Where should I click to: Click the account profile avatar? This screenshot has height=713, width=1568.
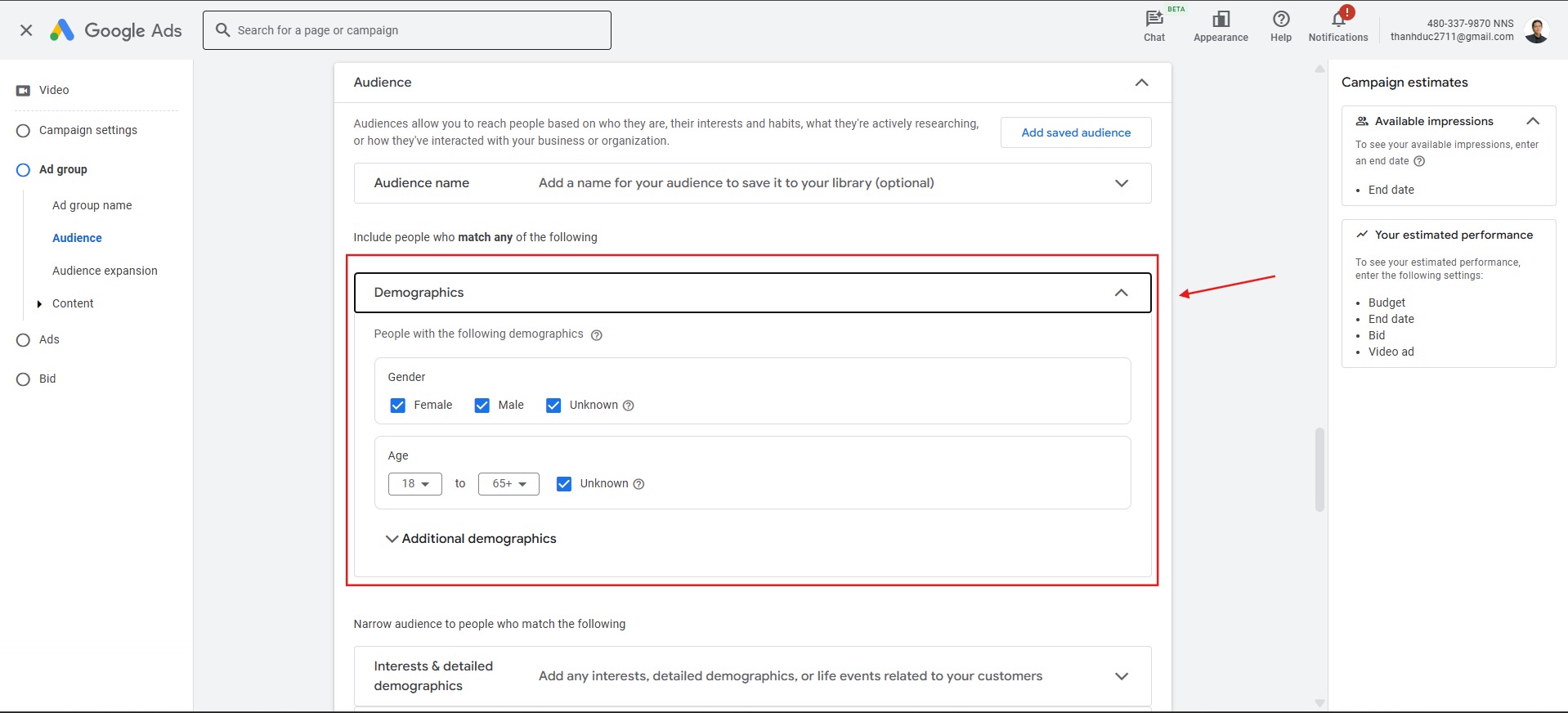1536,30
